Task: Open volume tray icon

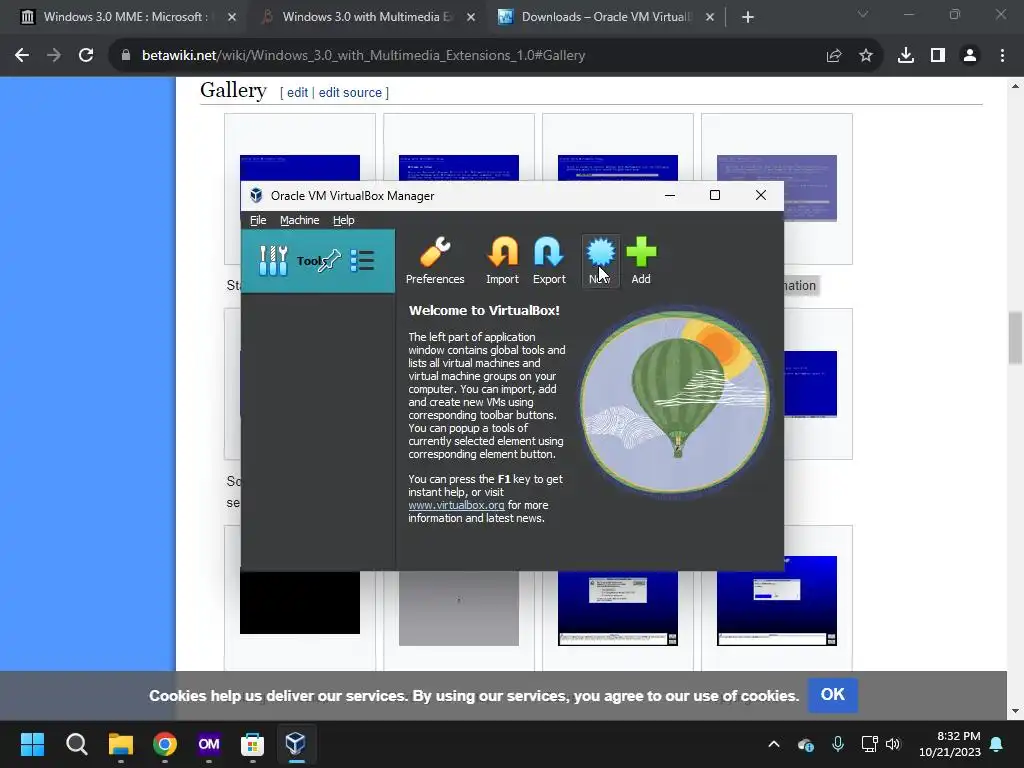Action: pos(893,744)
